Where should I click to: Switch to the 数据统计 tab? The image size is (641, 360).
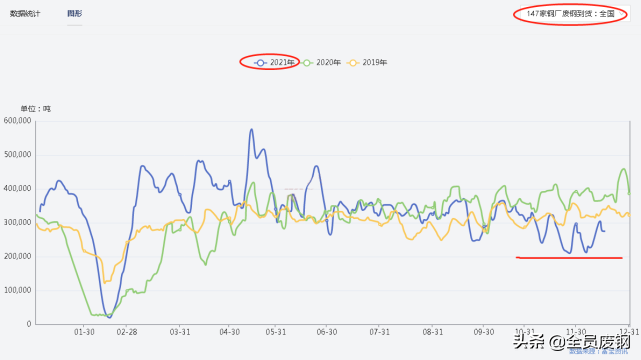click(25, 14)
